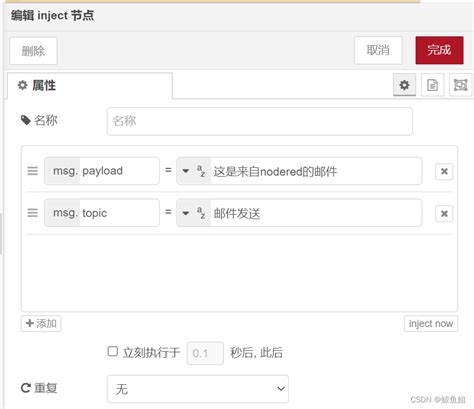Click the 删除 delete button

33,51
